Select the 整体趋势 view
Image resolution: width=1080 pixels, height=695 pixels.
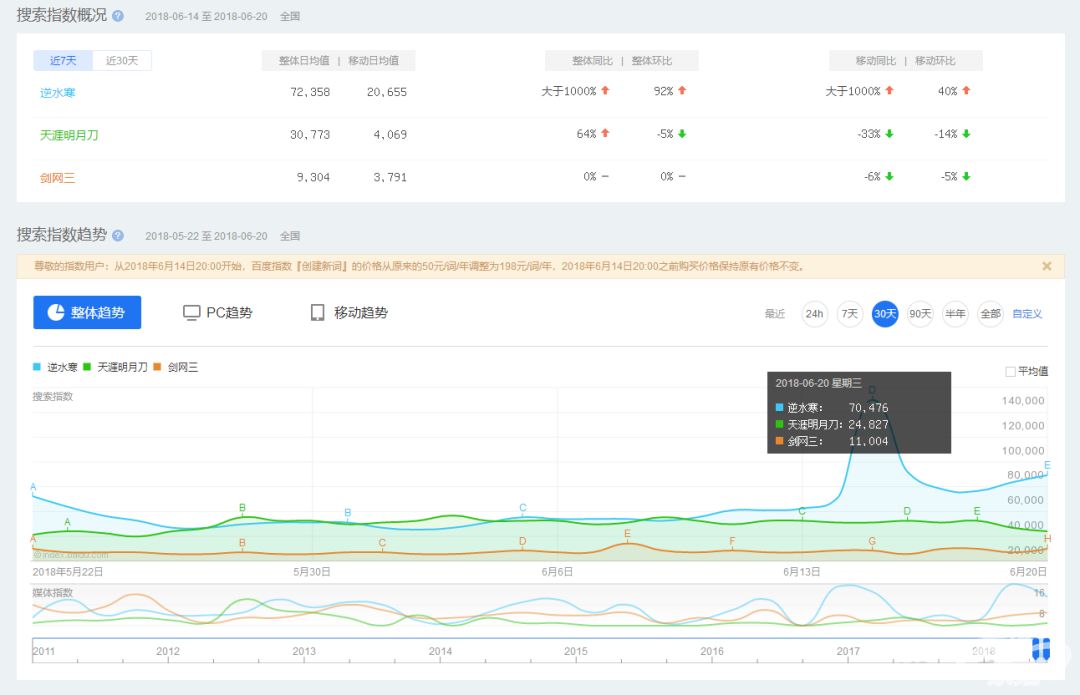pos(87,312)
